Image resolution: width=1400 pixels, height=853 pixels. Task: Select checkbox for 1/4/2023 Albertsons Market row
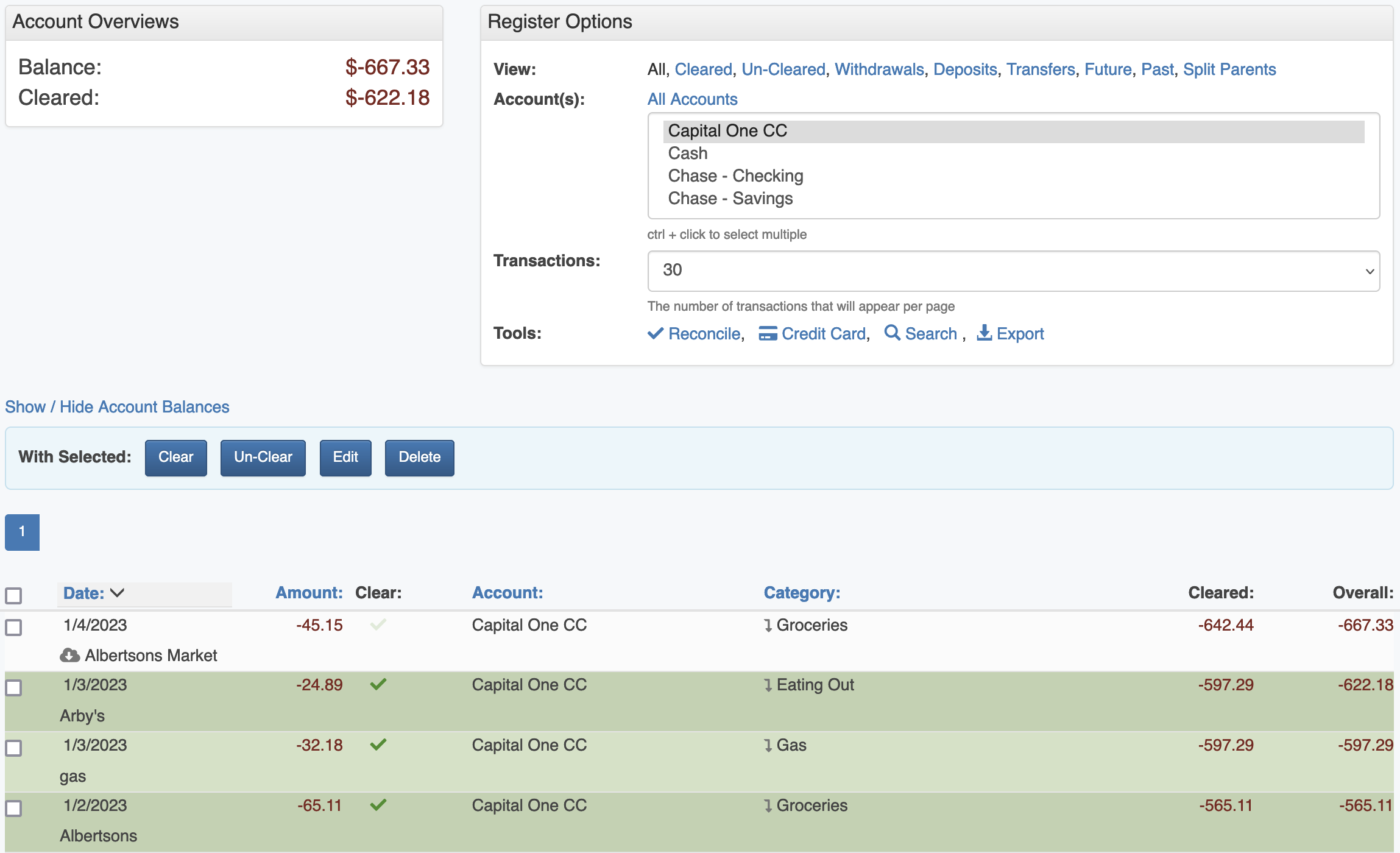(x=13, y=627)
